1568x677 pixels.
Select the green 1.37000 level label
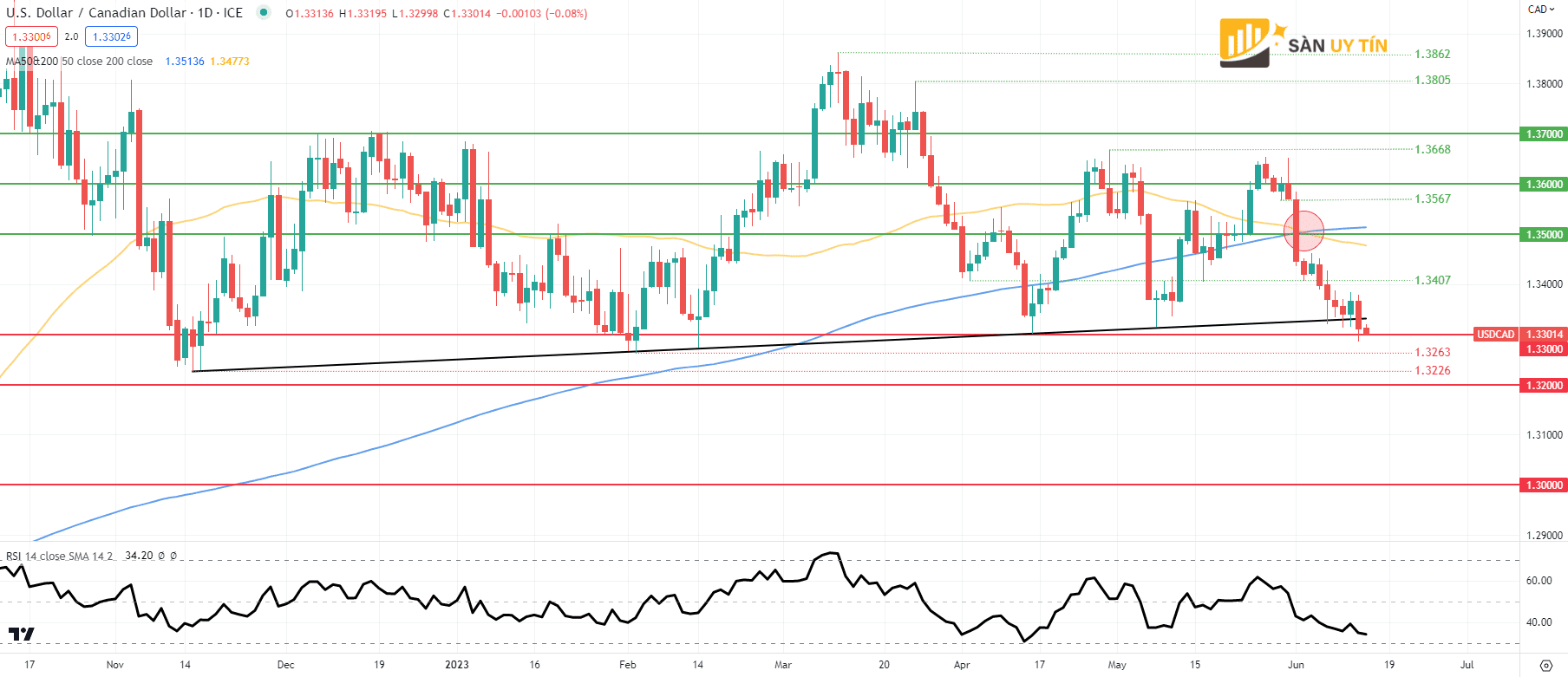1545,134
